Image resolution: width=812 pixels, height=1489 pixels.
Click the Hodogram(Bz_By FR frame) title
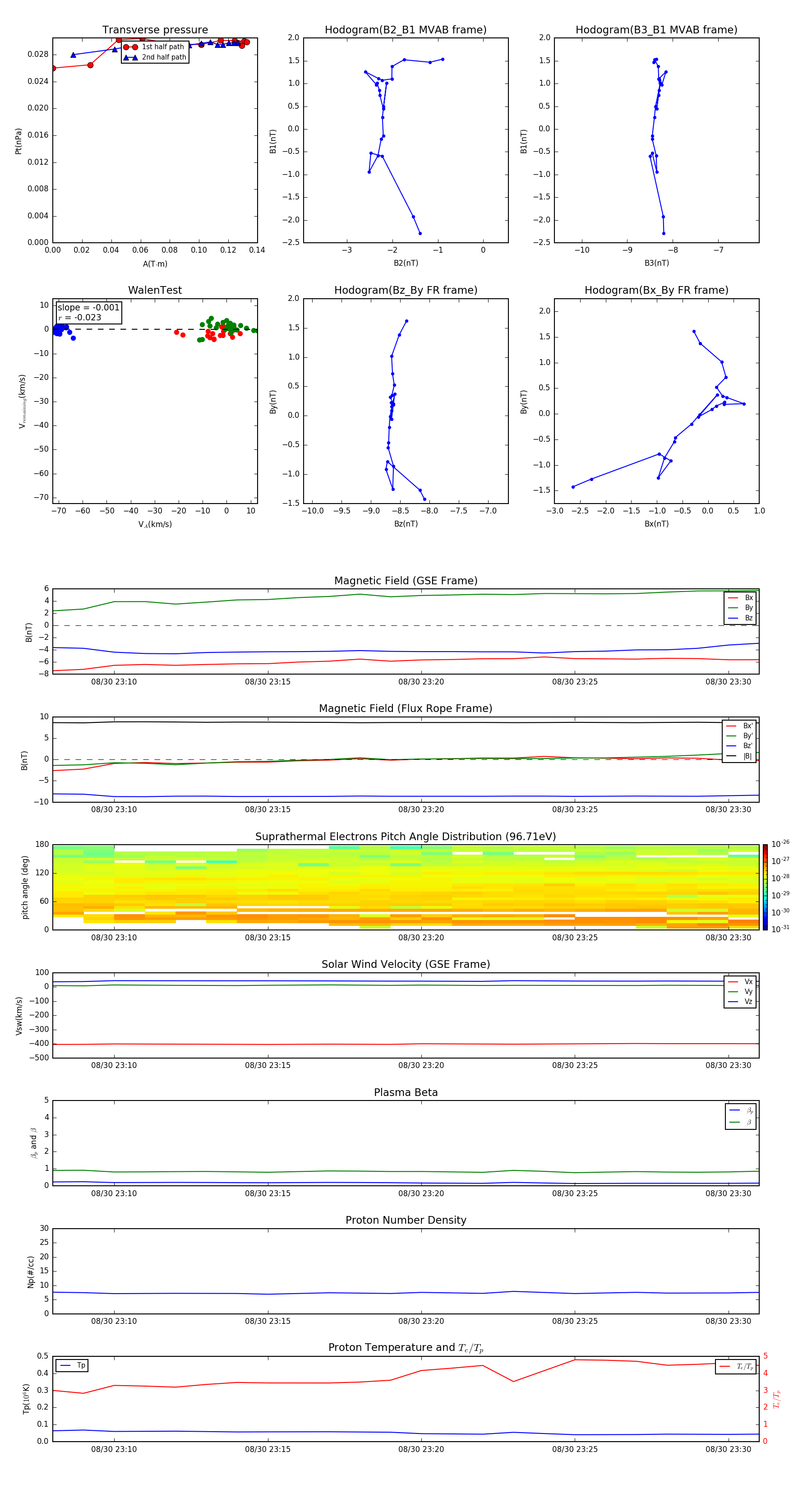tap(406, 290)
